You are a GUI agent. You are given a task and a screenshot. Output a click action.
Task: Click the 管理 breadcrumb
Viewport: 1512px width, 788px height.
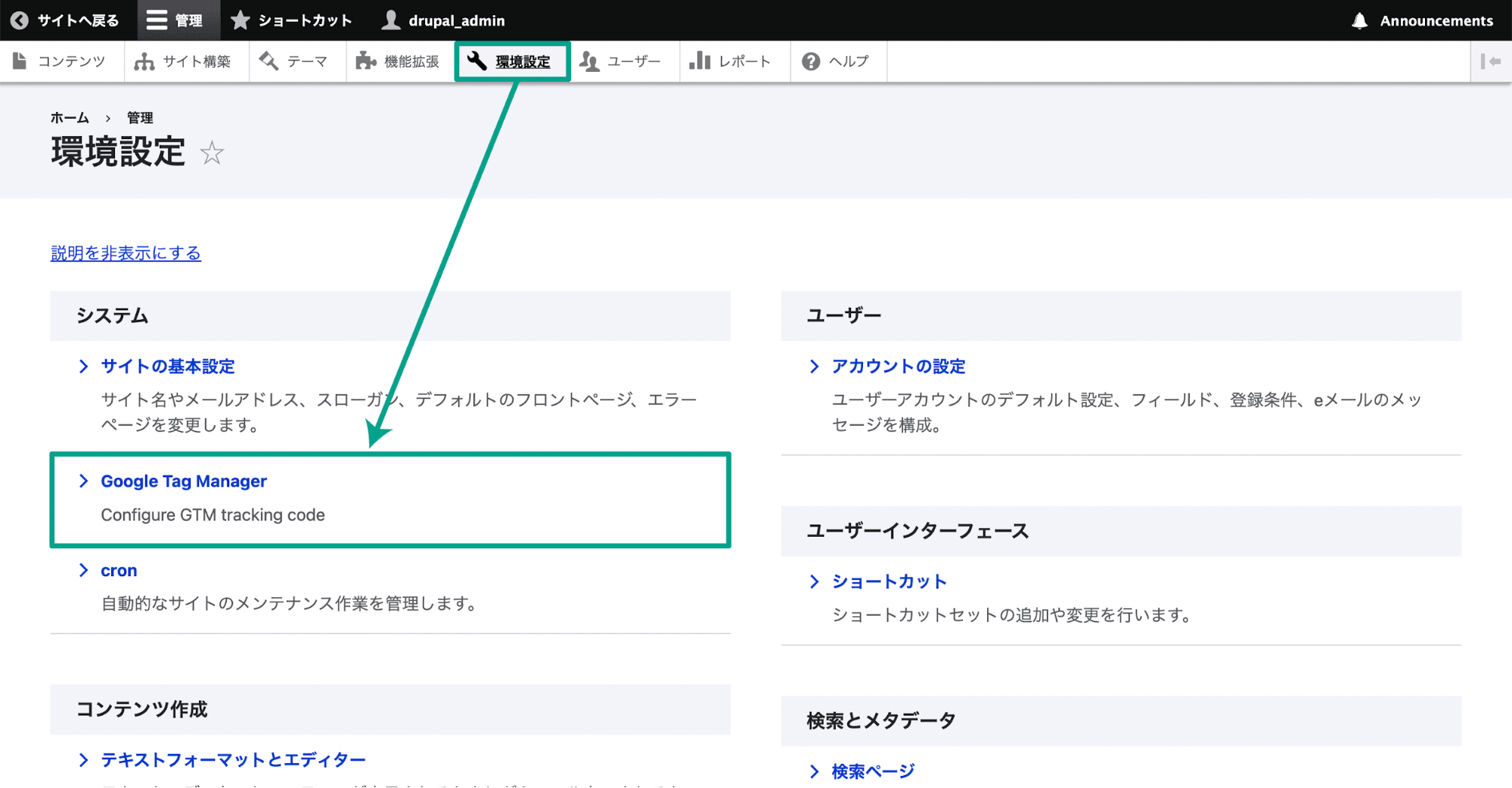pyautogui.click(x=140, y=118)
